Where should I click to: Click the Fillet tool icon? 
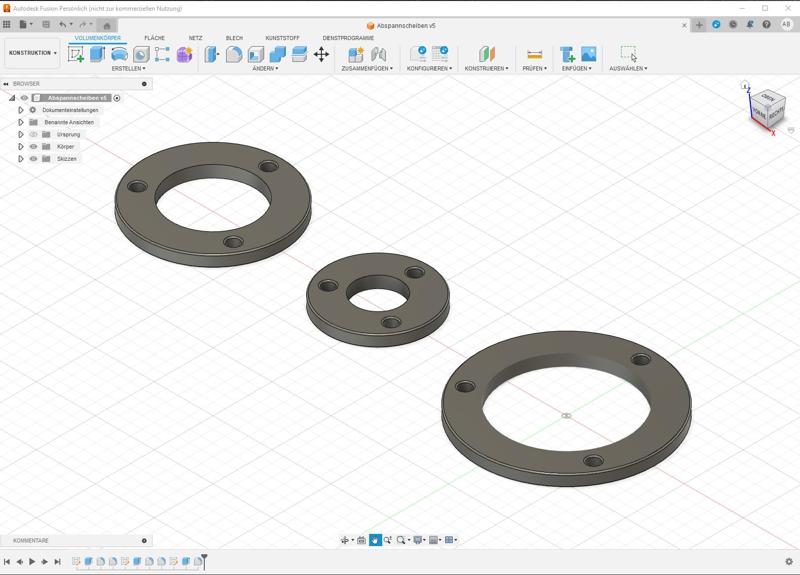coord(234,54)
